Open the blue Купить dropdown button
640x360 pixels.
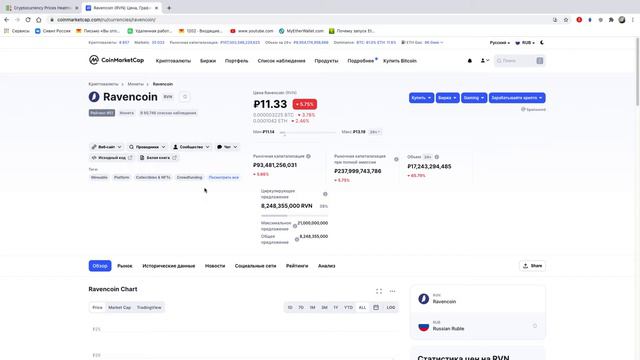click(x=421, y=98)
